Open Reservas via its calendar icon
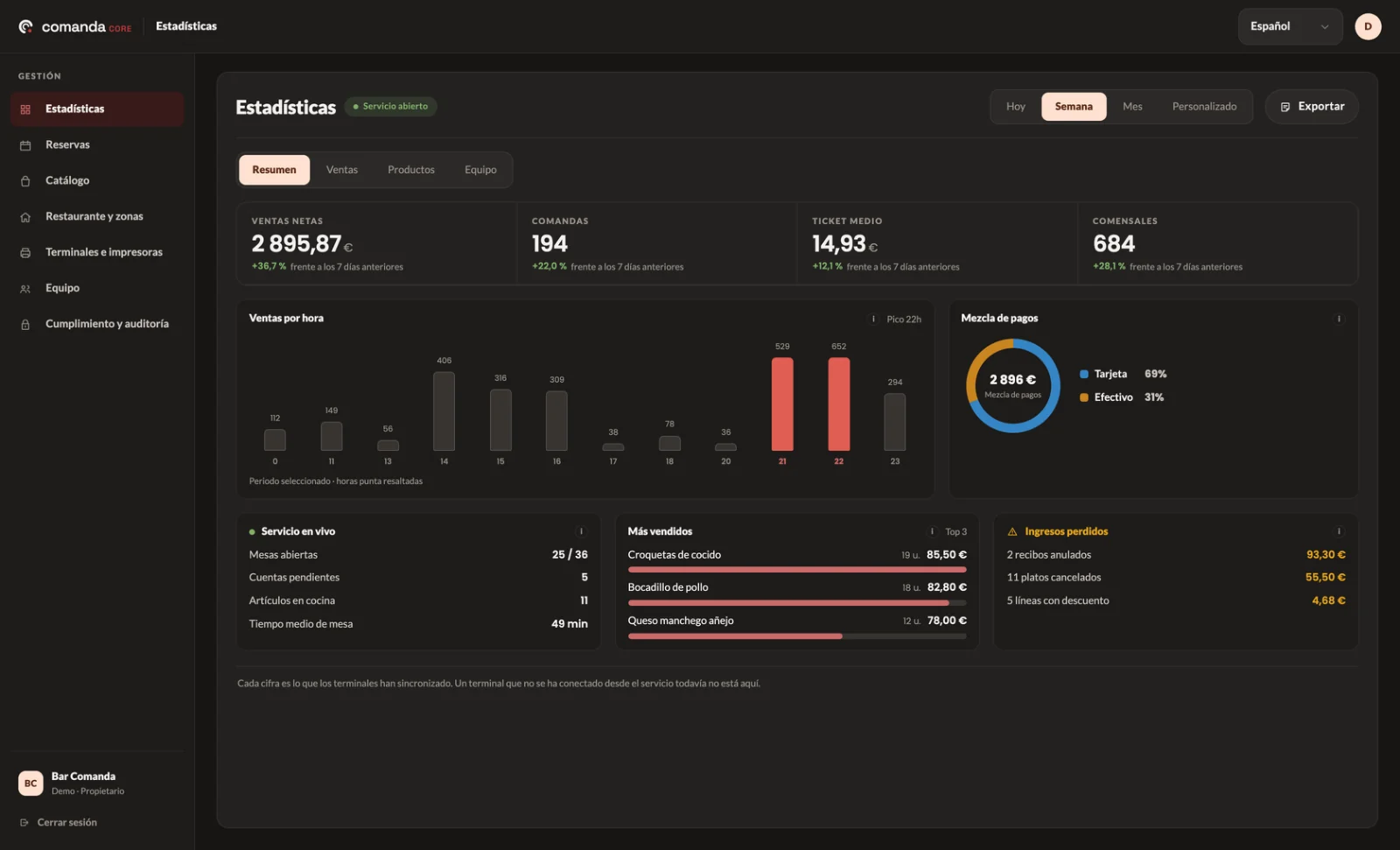1400x850 pixels. [x=25, y=145]
